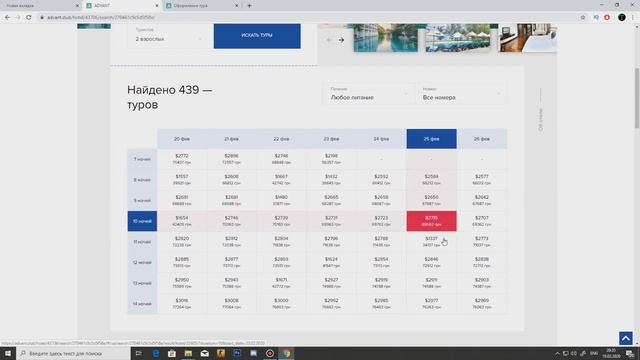Reload the page with the refresh icon
Screen dimensions: 640x360
pos(29,17)
